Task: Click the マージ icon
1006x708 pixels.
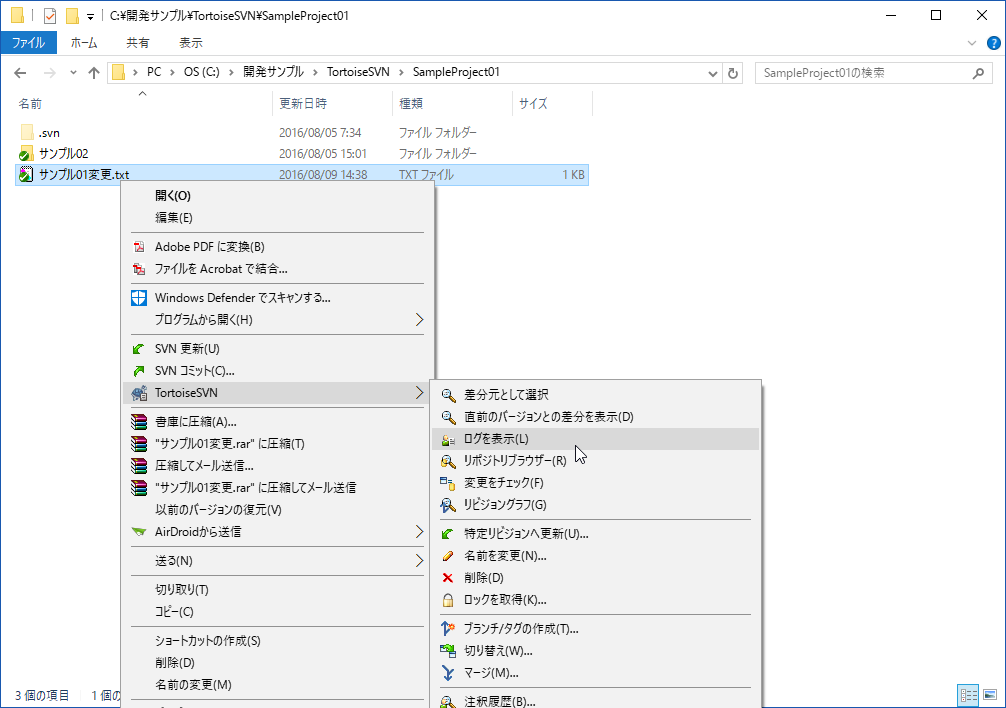Action: [448, 673]
